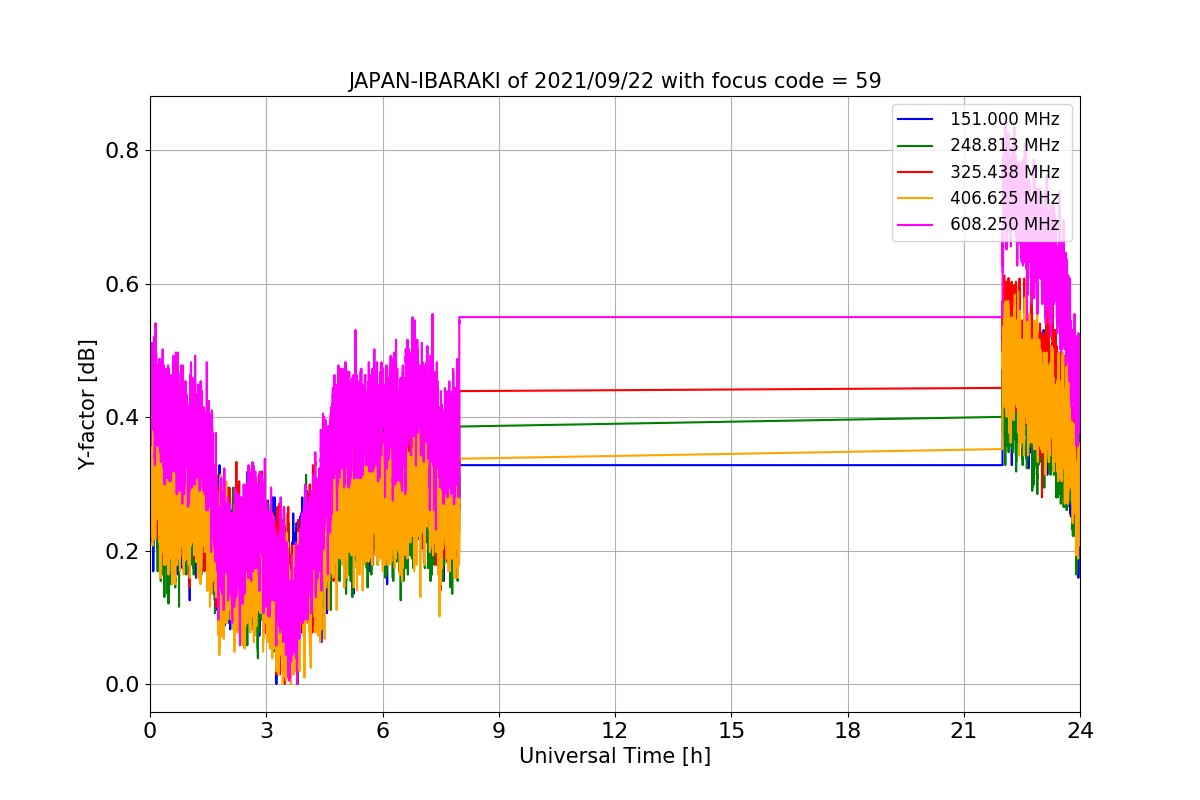Click the x-axis tick label 24
Screen dimensions: 1200x800
(x=1080, y=730)
